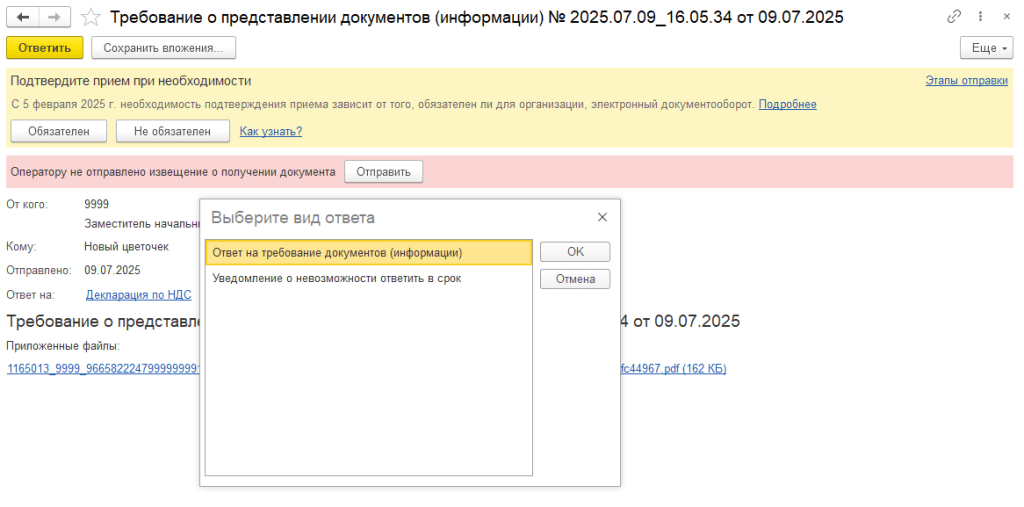Select 'Уведомление о невозможности ответить в срок'
The image size is (1024, 507).
(x=337, y=279)
